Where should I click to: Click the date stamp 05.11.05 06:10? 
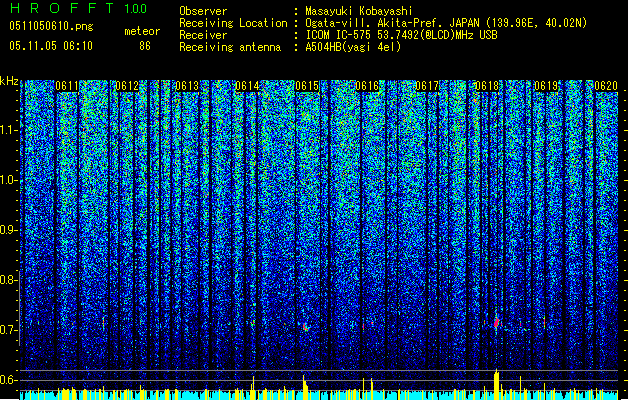(x=51, y=46)
